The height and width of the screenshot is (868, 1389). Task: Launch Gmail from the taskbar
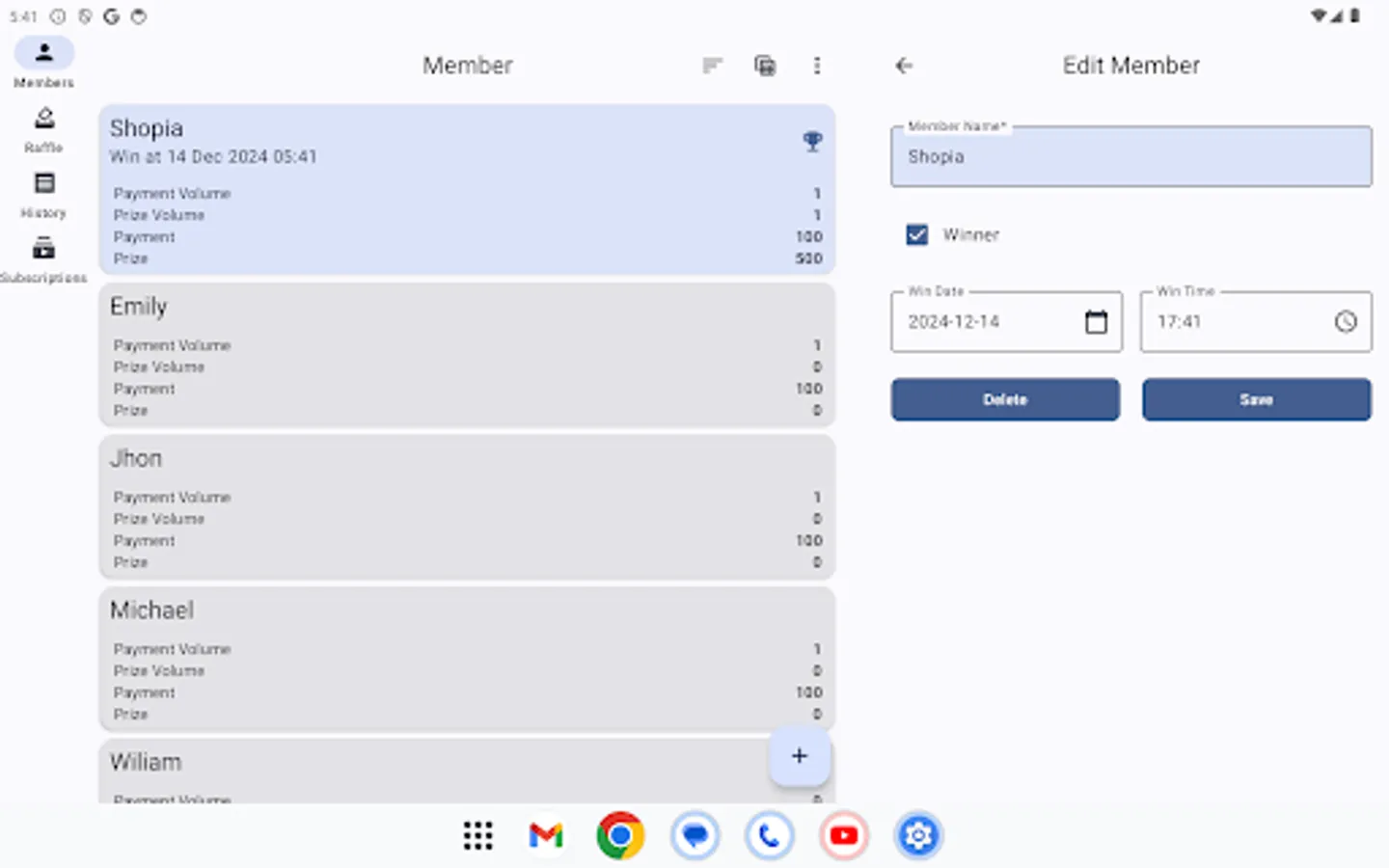tap(546, 835)
